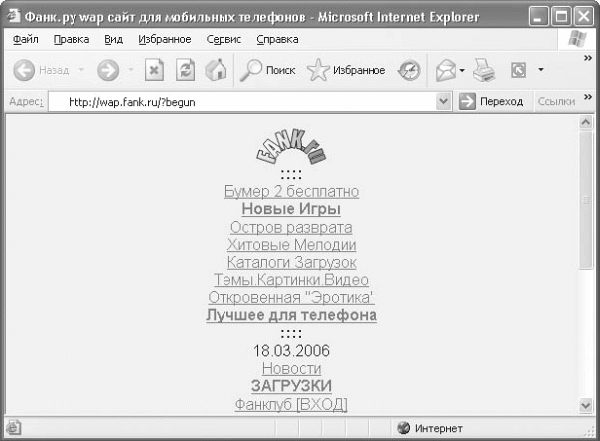Click the title bar page icon
The width and height of the screenshot is (600, 441).
tap(14, 16)
